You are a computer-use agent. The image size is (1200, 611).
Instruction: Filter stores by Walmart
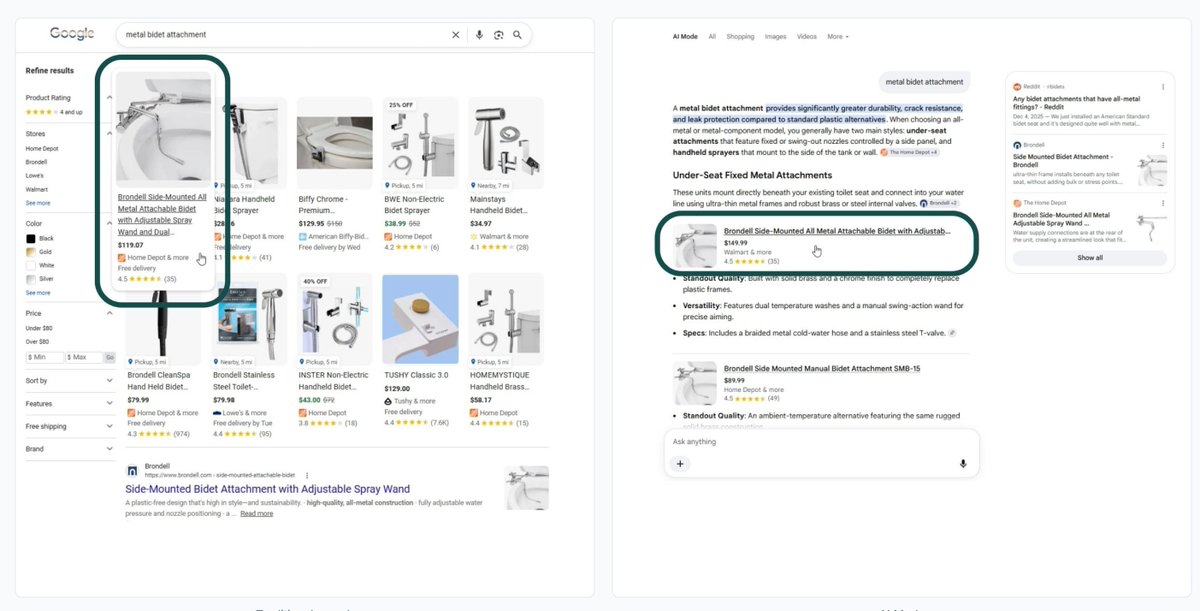[36, 189]
